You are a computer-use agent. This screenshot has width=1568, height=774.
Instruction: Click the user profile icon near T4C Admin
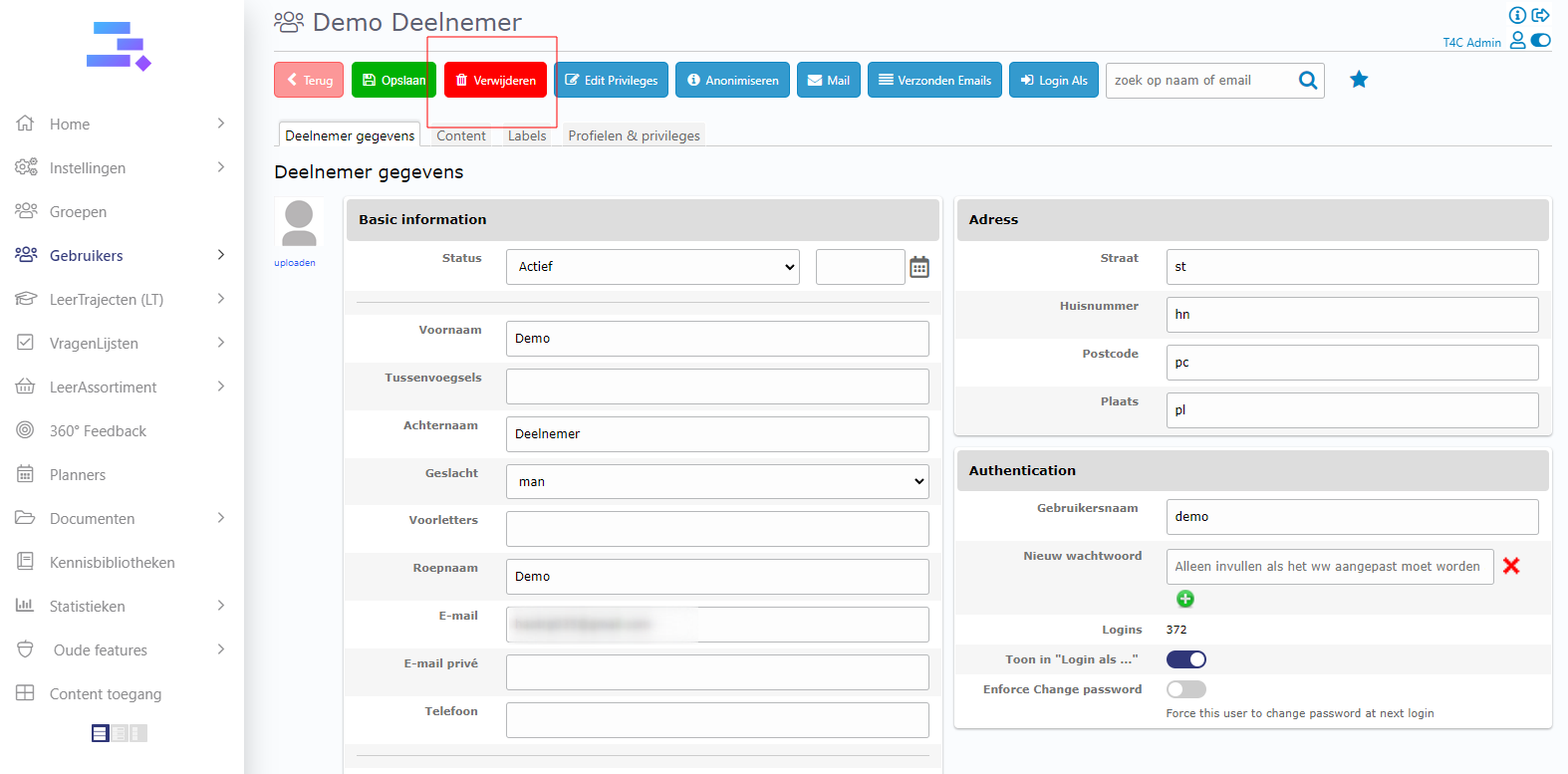pos(1517,41)
